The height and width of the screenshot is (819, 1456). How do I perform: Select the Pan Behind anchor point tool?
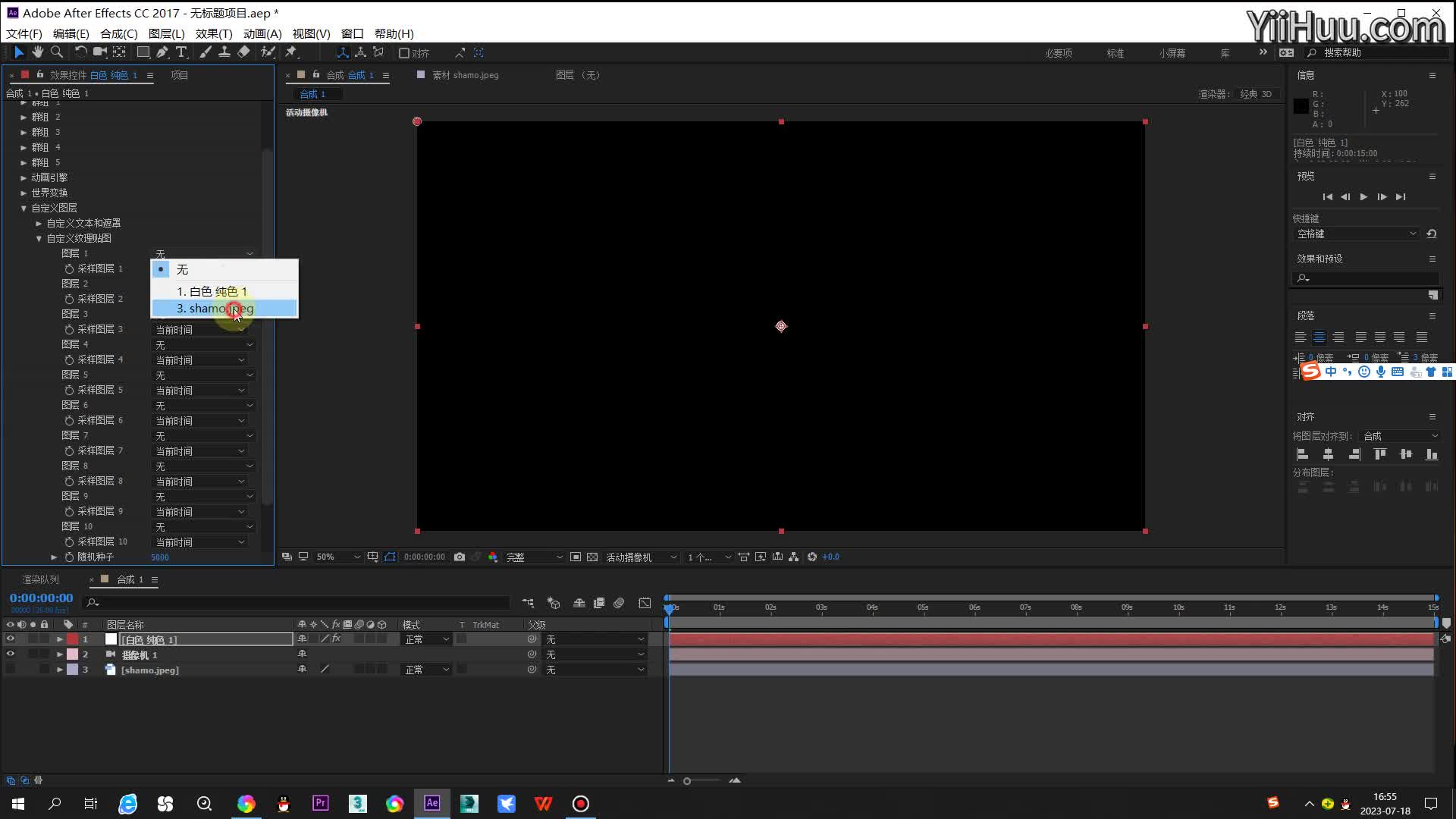(x=119, y=52)
